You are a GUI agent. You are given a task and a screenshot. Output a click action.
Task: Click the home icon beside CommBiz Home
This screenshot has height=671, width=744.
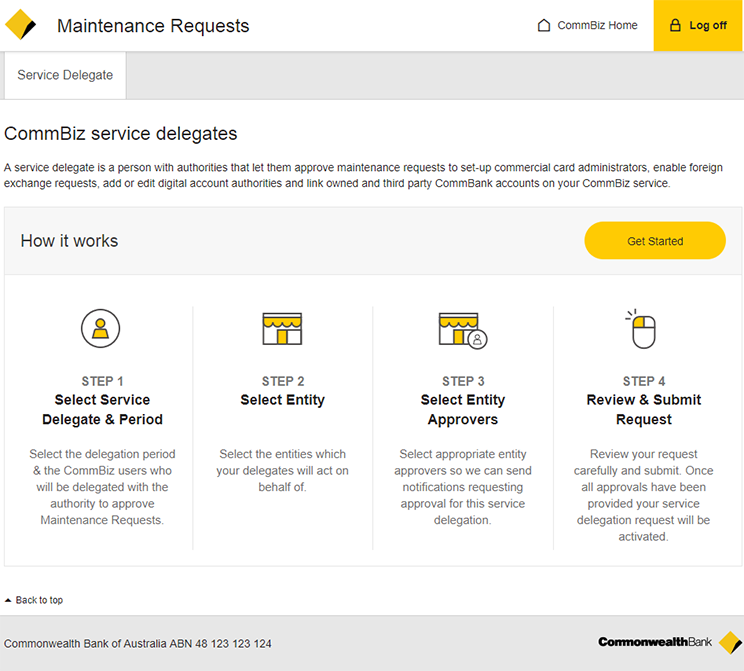point(544,25)
